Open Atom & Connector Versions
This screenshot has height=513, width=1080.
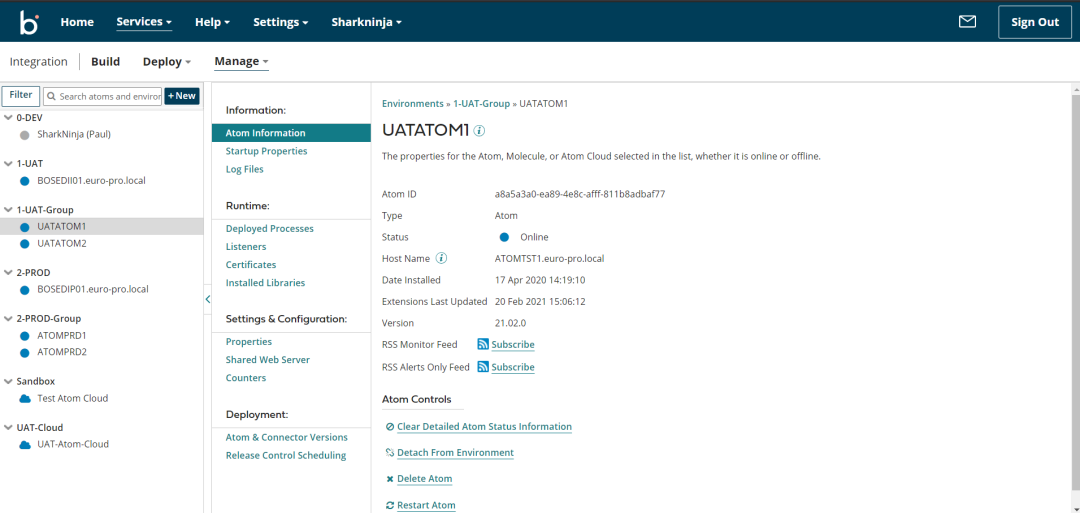point(287,437)
